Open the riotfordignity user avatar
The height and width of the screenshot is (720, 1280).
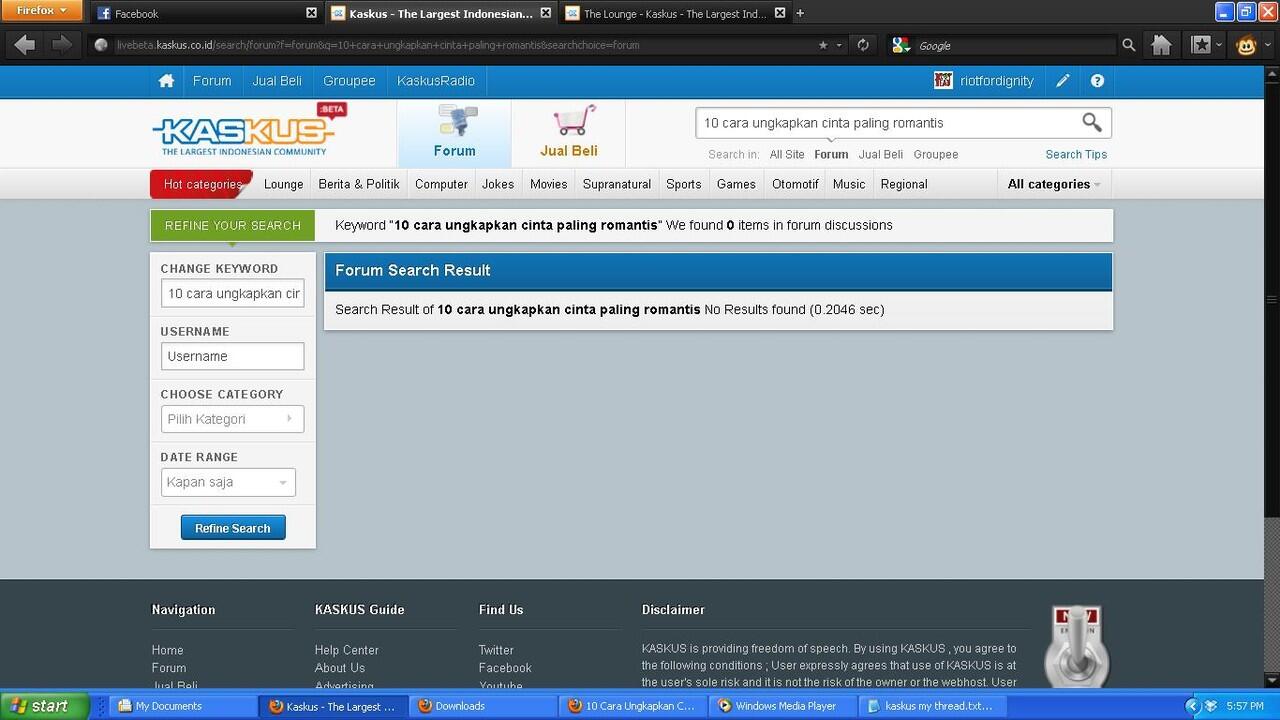(943, 80)
